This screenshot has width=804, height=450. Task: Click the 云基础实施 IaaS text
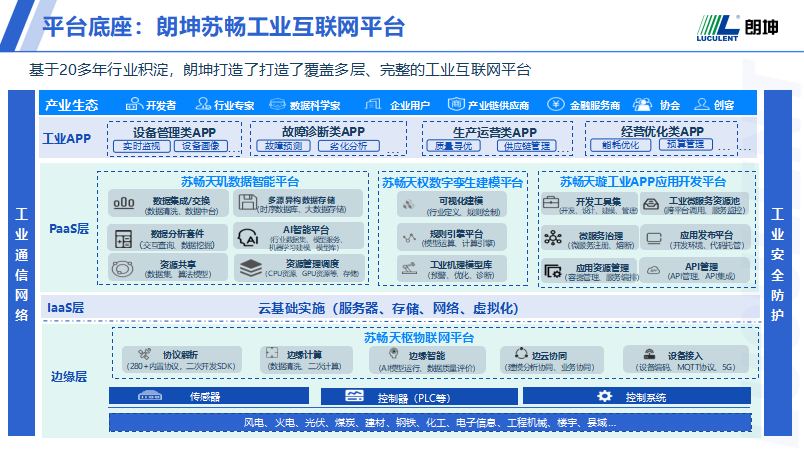pos(388,308)
